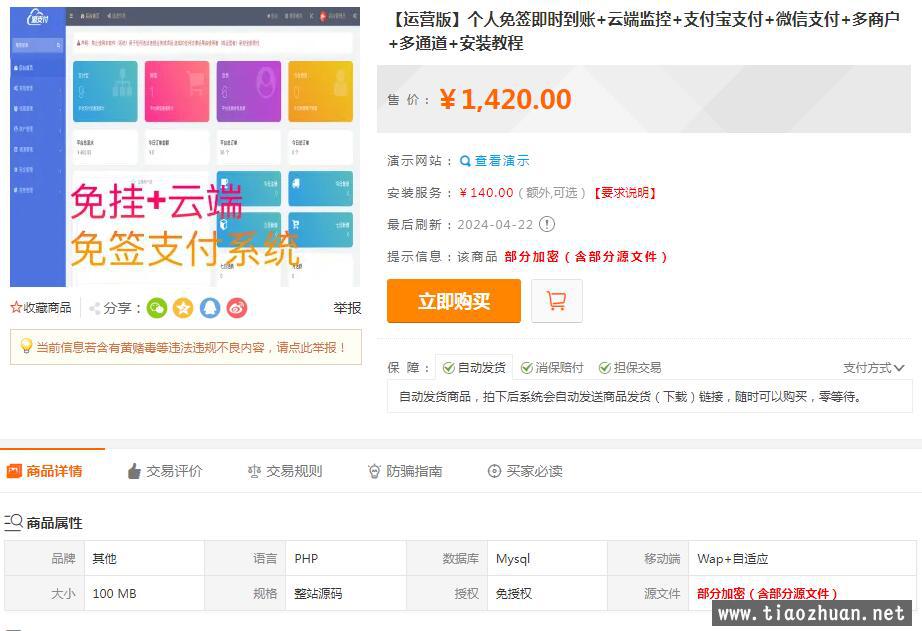The width and height of the screenshot is (922, 631).
Task: Click the search-list icon beside 商品属性
Action: click(x=14, y=522)
